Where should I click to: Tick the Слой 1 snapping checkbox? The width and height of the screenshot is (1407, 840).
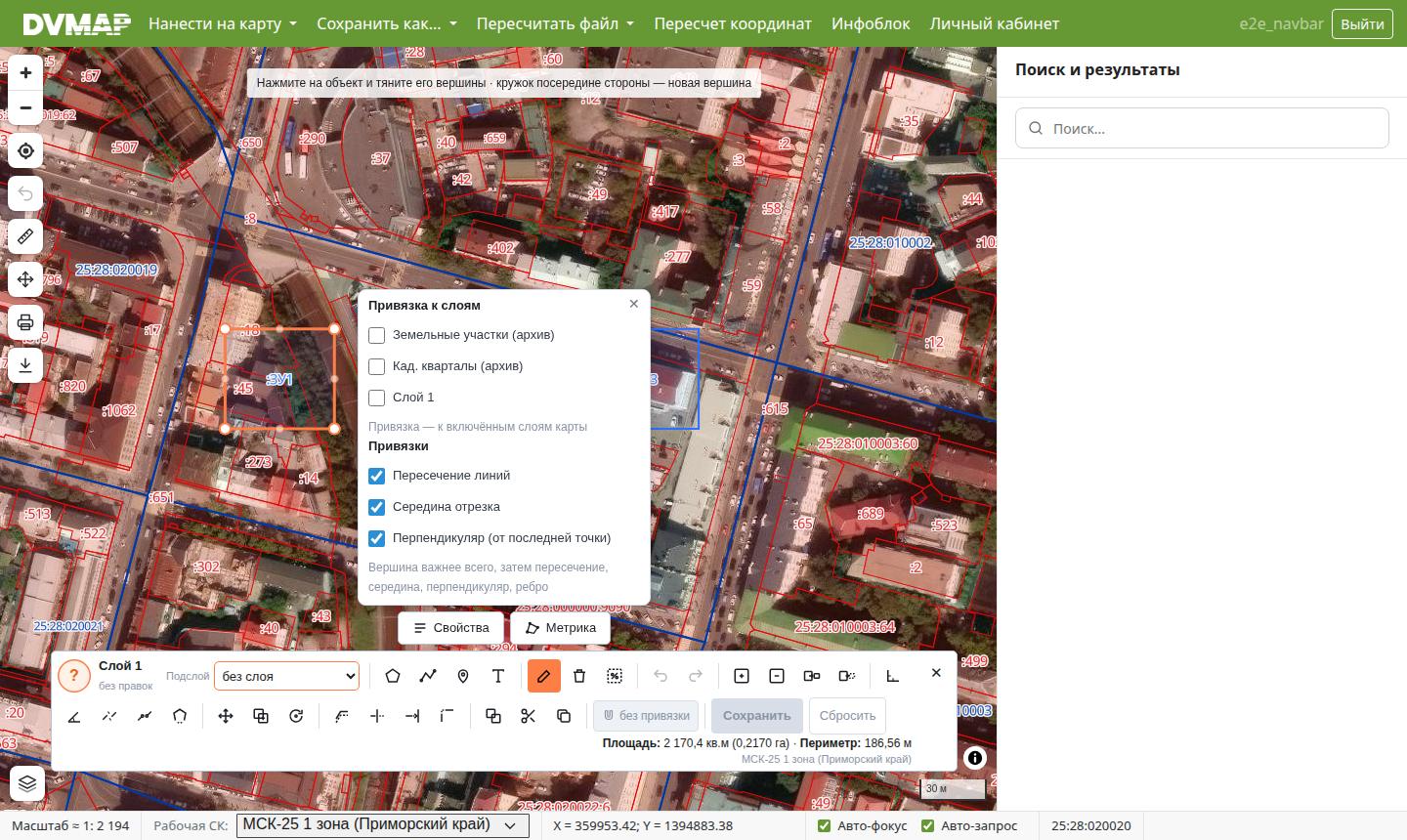(377, 398)
